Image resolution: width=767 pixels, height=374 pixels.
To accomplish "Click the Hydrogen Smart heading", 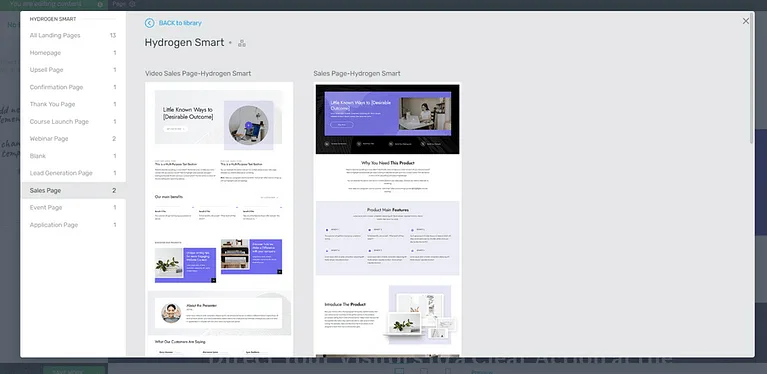I will click(184, 43).
